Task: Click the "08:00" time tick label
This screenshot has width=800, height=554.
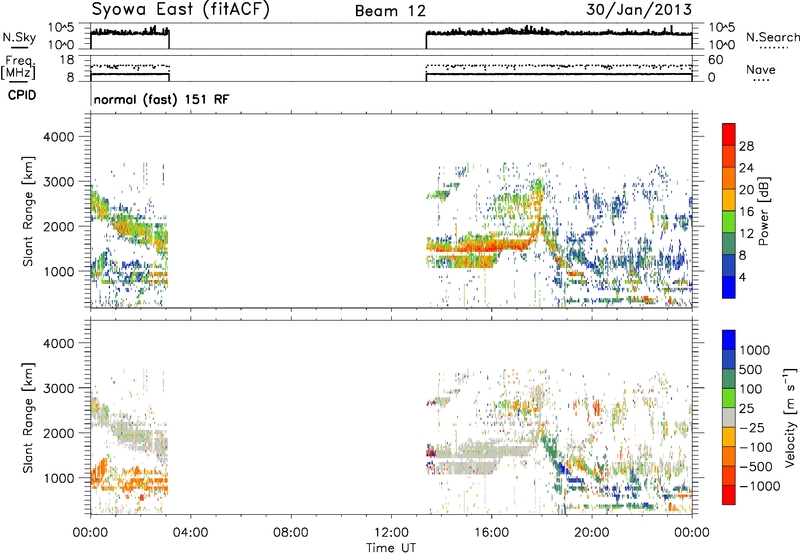Action: pyautogui.click(x=291, y=533)
